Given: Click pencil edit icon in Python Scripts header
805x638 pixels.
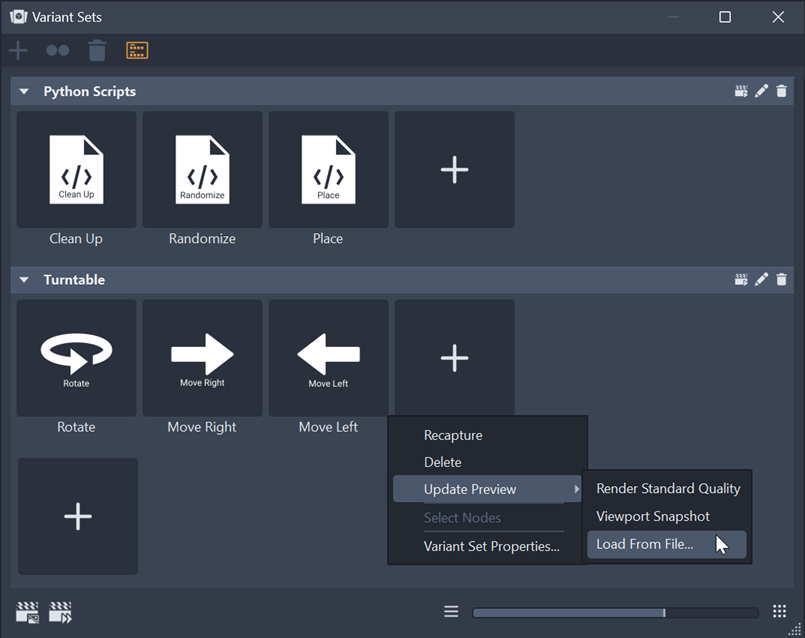Looking at the screenshot, I should pos(761,91).
